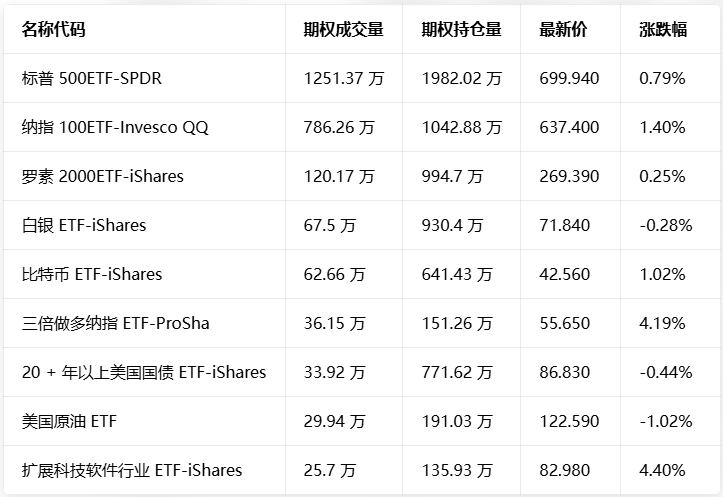Screen dimensions: 723x497
Task: Open 标普 500ETF-SPDR row
Action: click(91, 78)
